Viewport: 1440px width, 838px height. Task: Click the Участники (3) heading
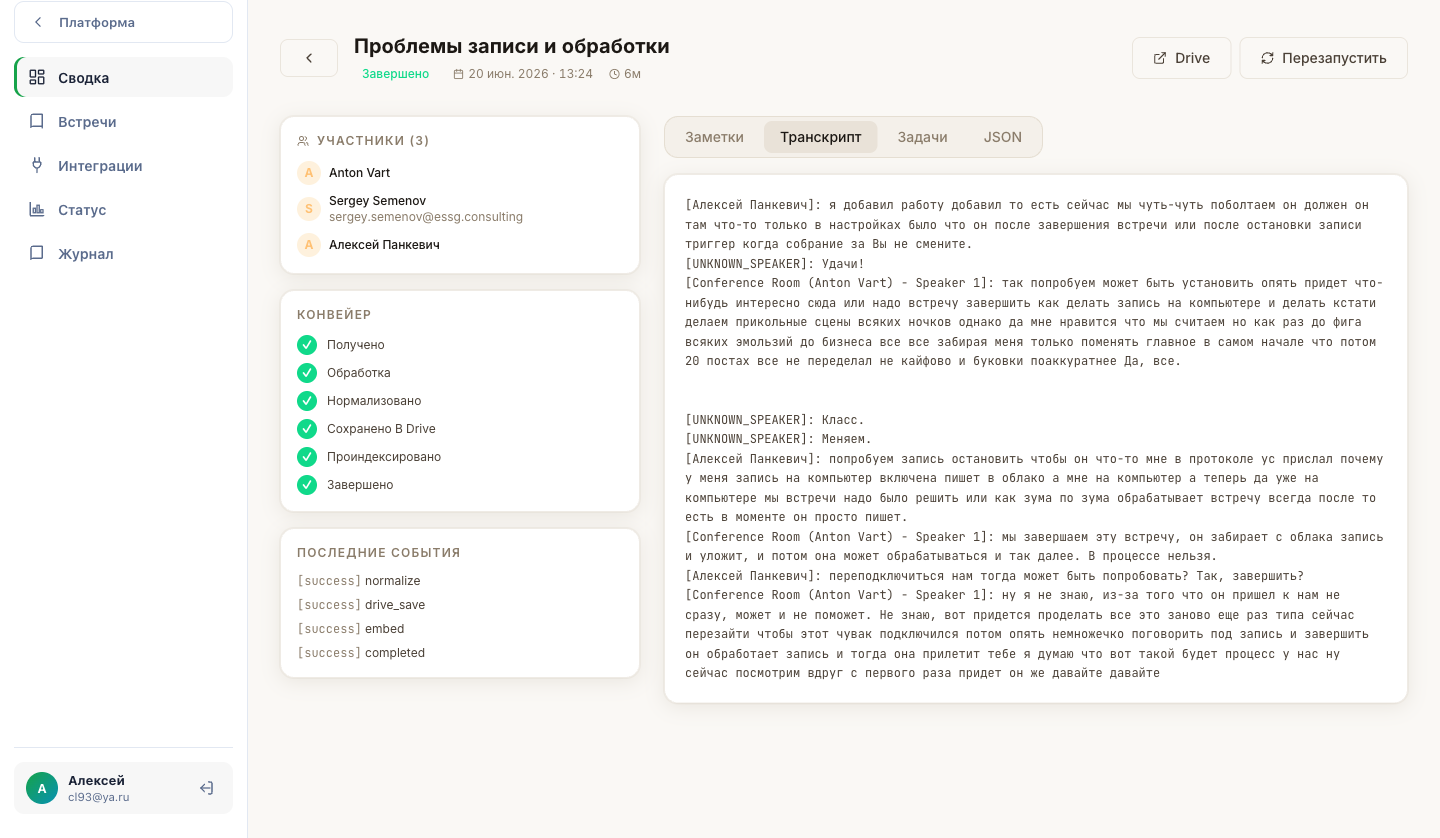coord(373,141)
